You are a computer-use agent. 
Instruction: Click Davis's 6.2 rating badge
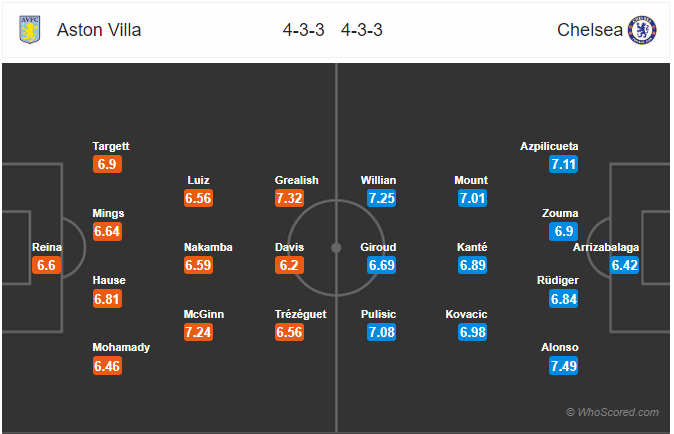(x=289, y=265)
